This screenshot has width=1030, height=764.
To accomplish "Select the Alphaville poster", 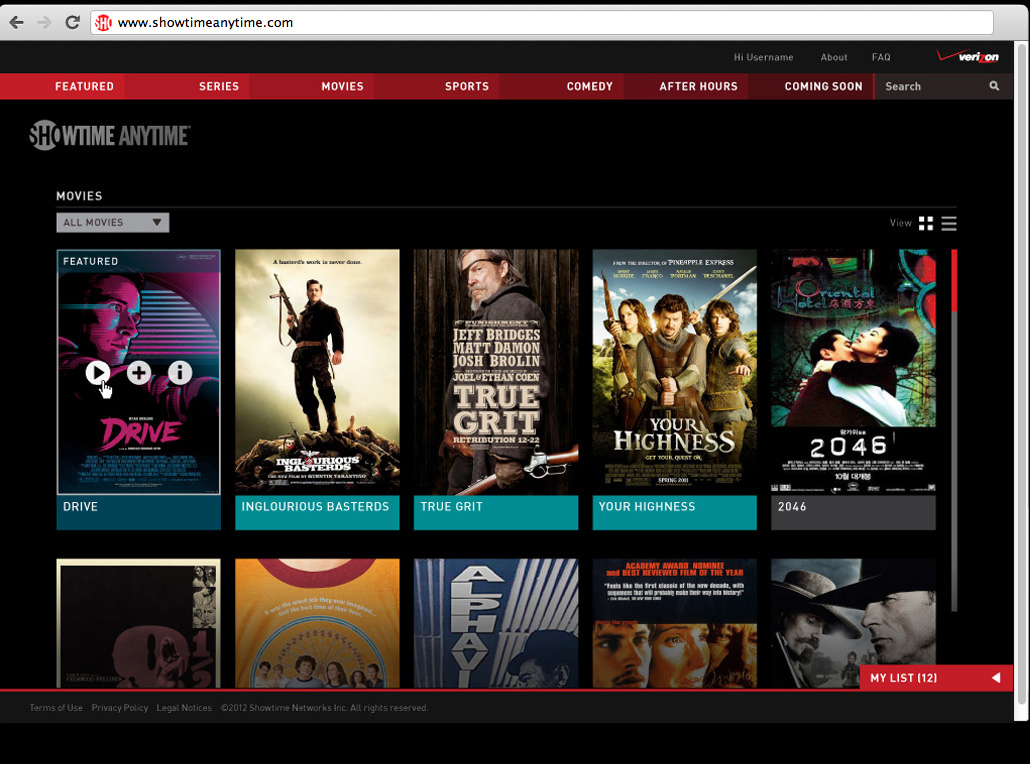I will tap(496, 623).
